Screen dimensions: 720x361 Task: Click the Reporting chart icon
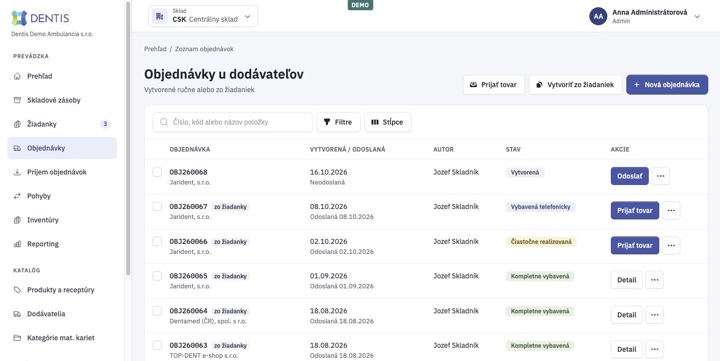(17, 244)
